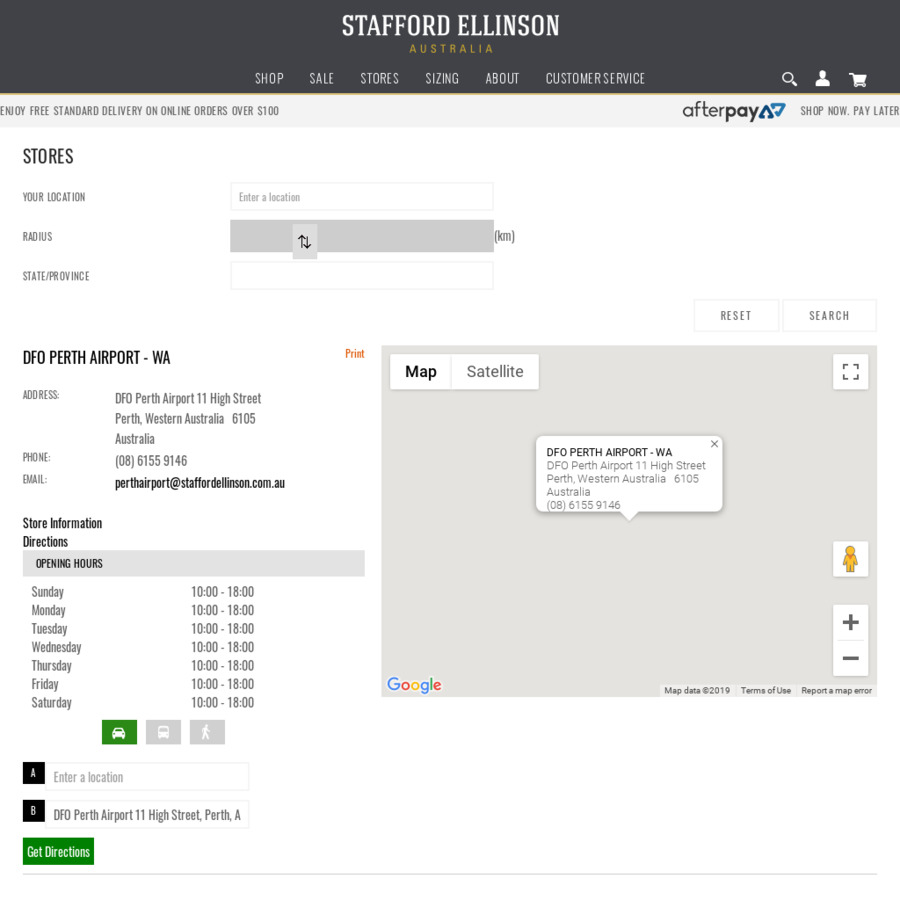
Task: Click the Google logo on the map
Action: pyautogui.click(x=414, y=684)
